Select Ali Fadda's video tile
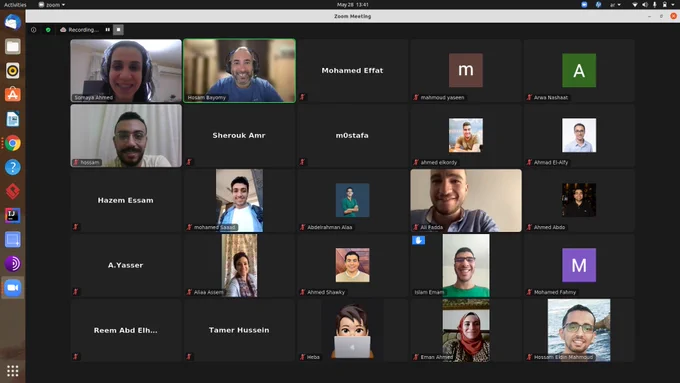 (466, 200)
